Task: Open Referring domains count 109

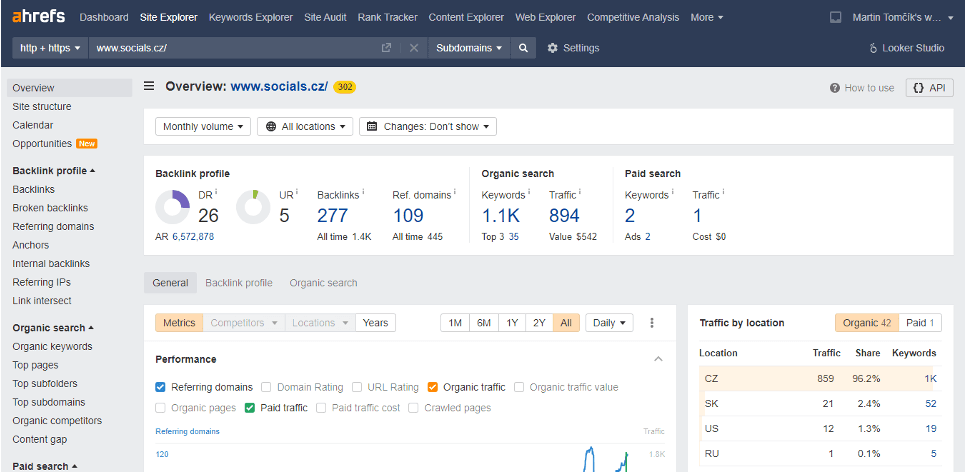Action: coord(408,216)
